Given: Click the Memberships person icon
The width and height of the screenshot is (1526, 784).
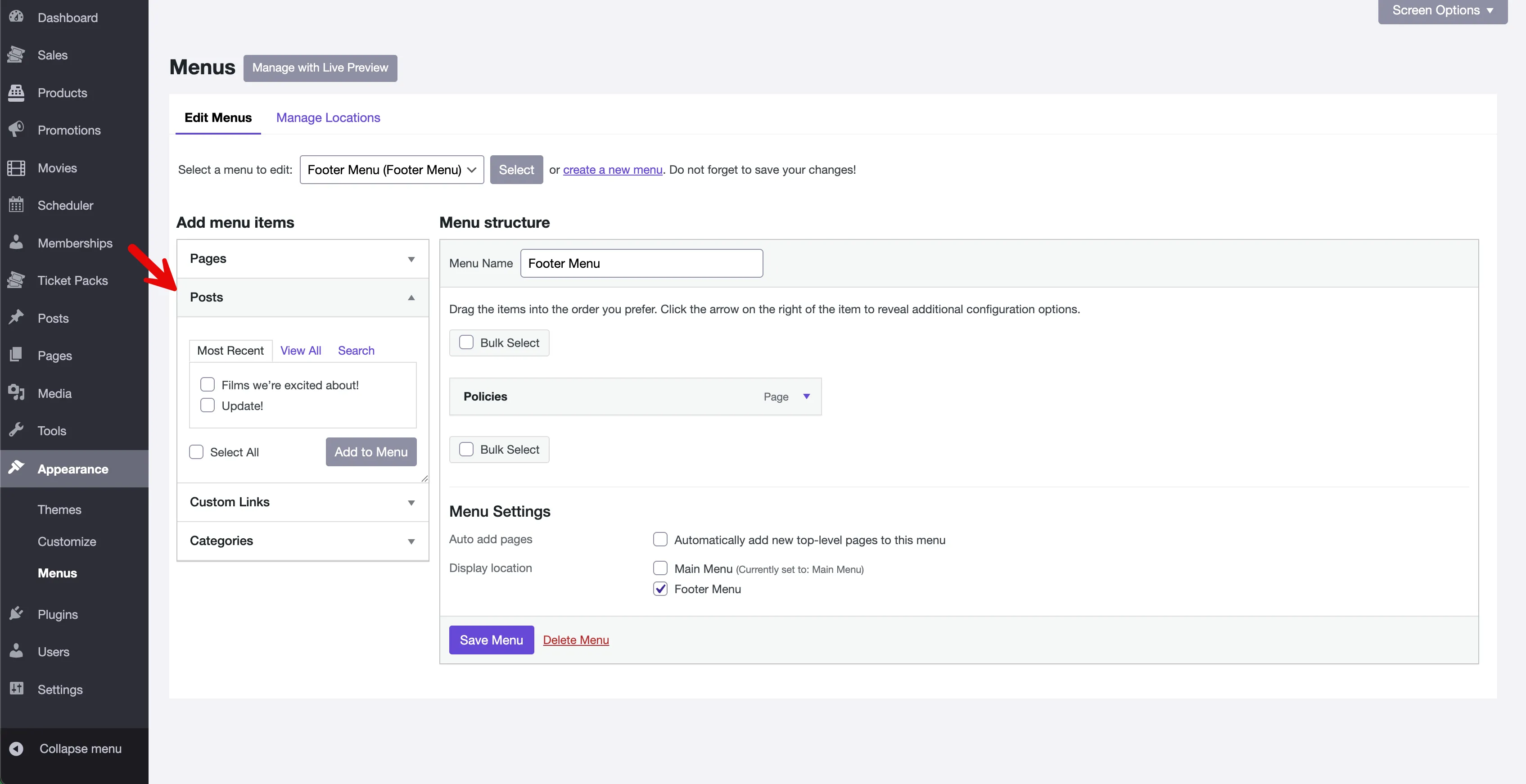Looking at the screenshot, I should point(16,242).
